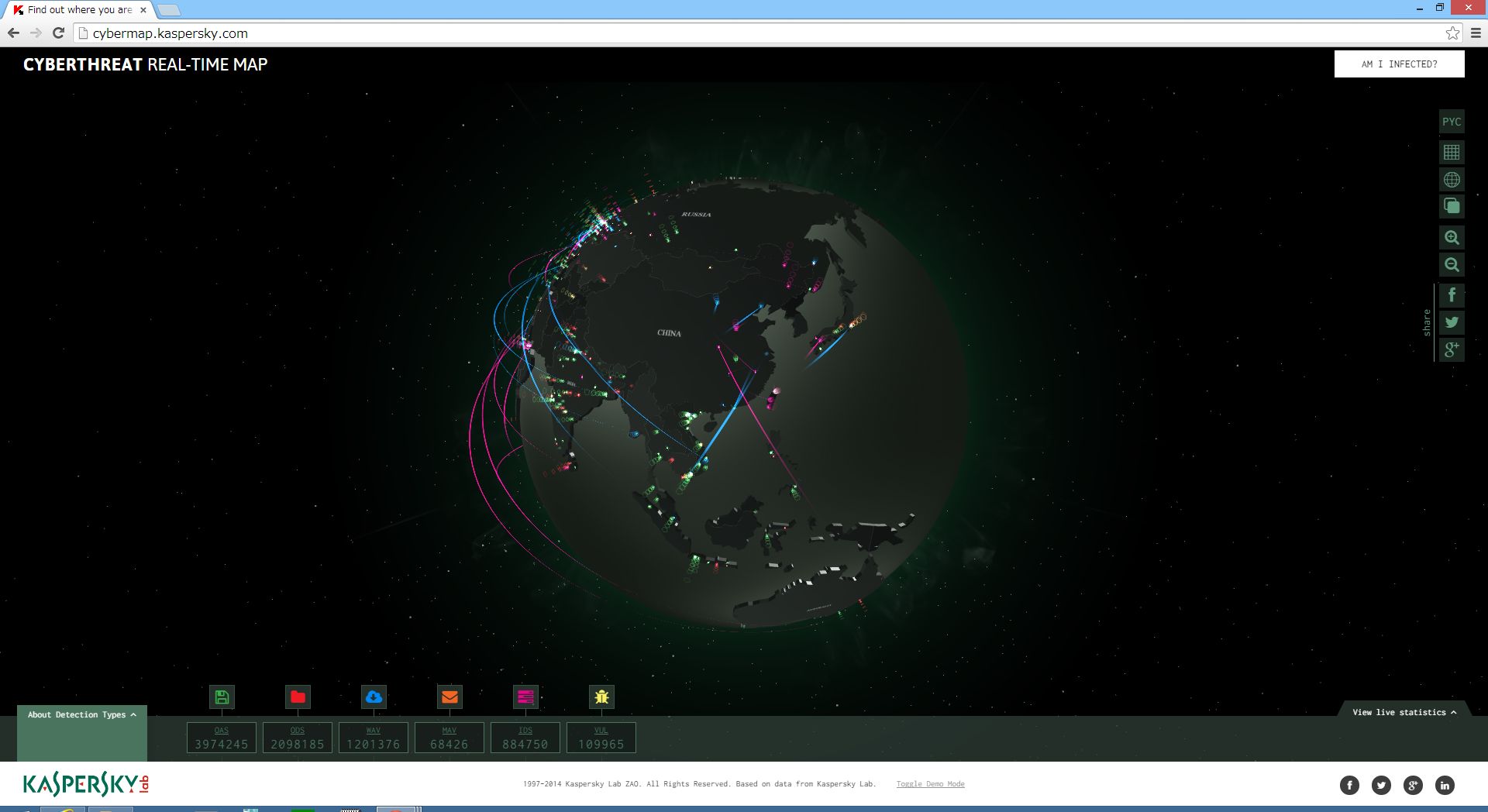Open the MAV counter 68426
This screenshot has height=812, width=1488.
(x=449, y=738)
